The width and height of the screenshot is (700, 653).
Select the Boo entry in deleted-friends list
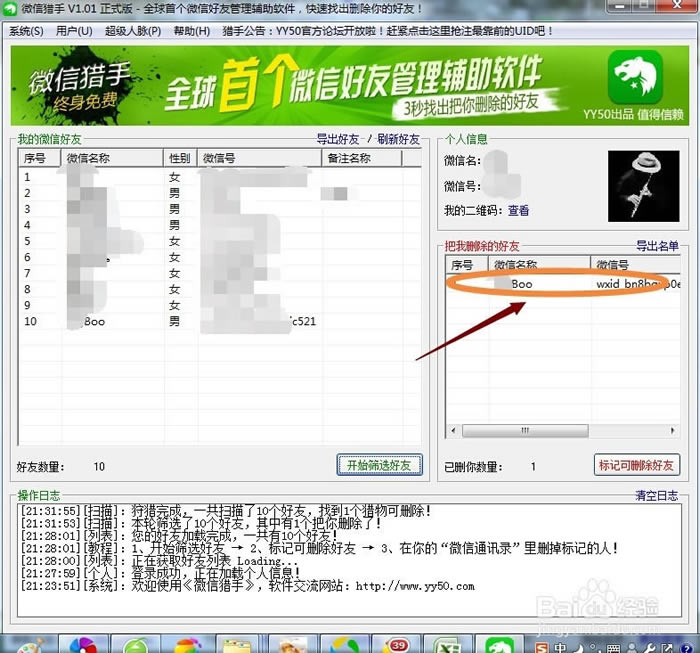[562, 284]
